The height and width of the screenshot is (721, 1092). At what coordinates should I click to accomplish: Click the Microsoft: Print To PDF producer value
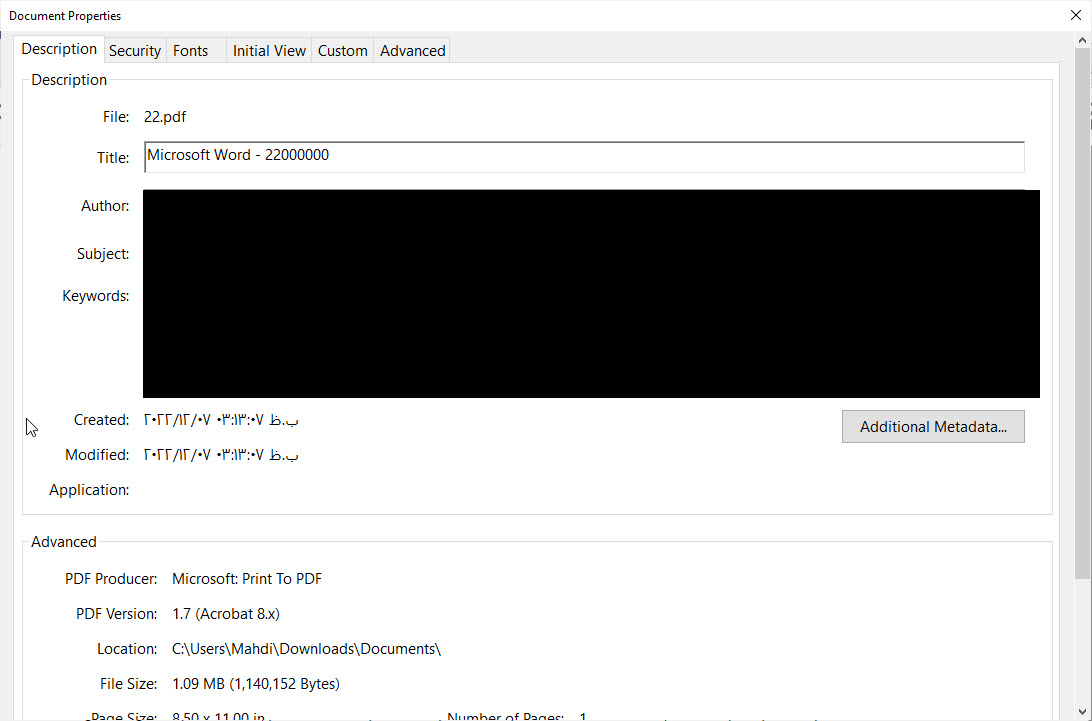pos(247,579)
